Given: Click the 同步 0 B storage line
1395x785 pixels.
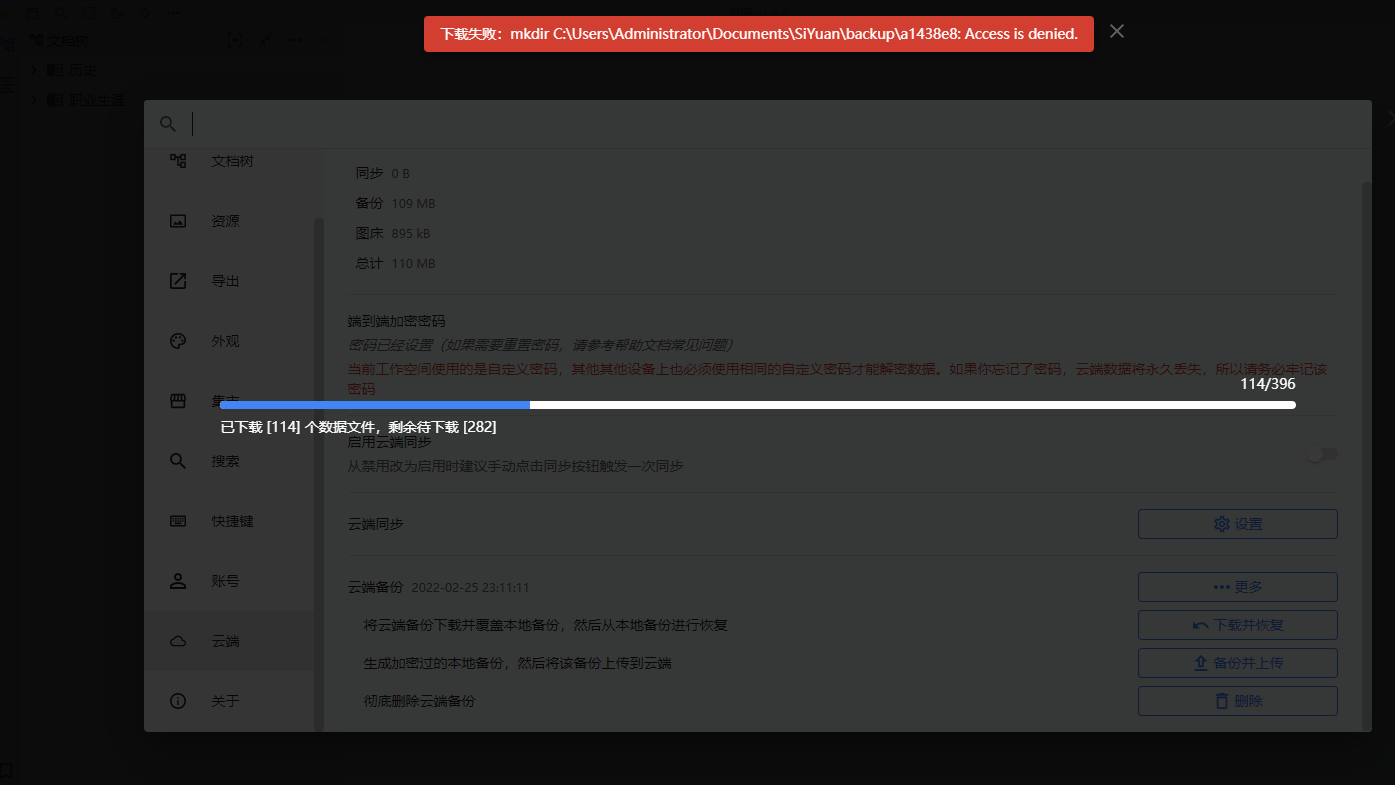Looking at the screenshot, I should click(383, 173).
